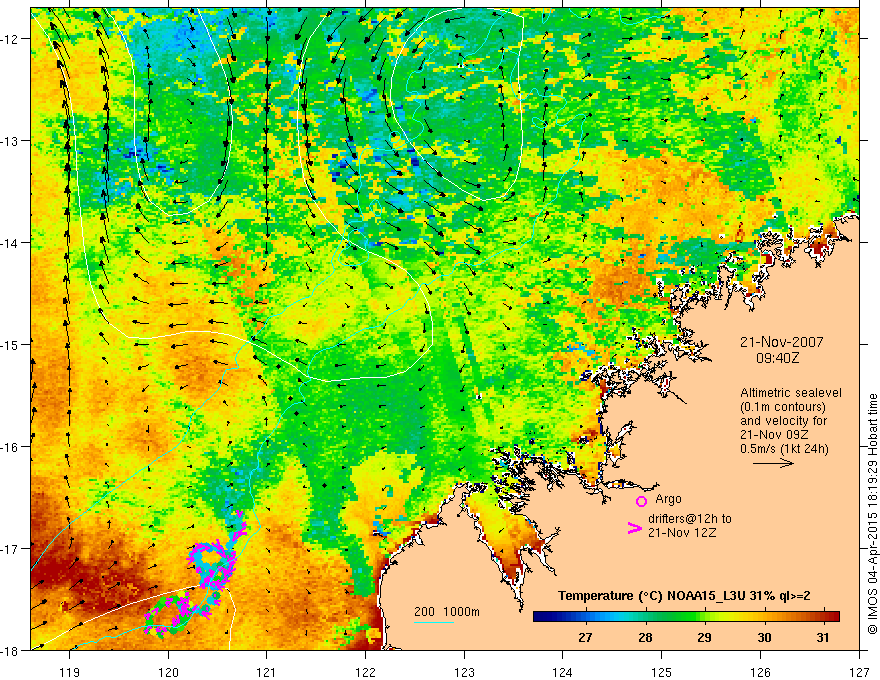Click the longitude label 120
Screen dimensions: 880x680
pos(168,672)
